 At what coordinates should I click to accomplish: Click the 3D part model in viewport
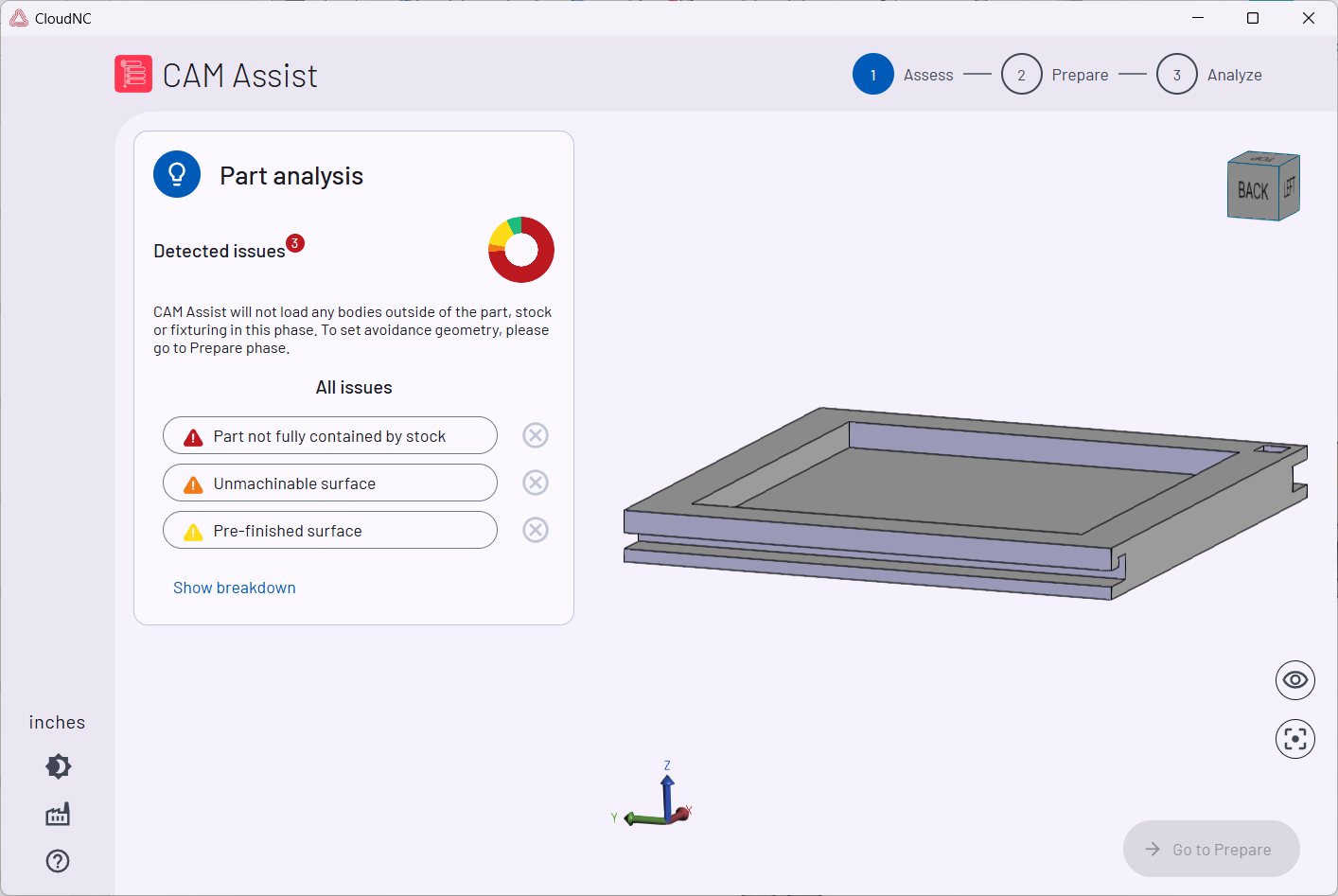pos(965,503)
